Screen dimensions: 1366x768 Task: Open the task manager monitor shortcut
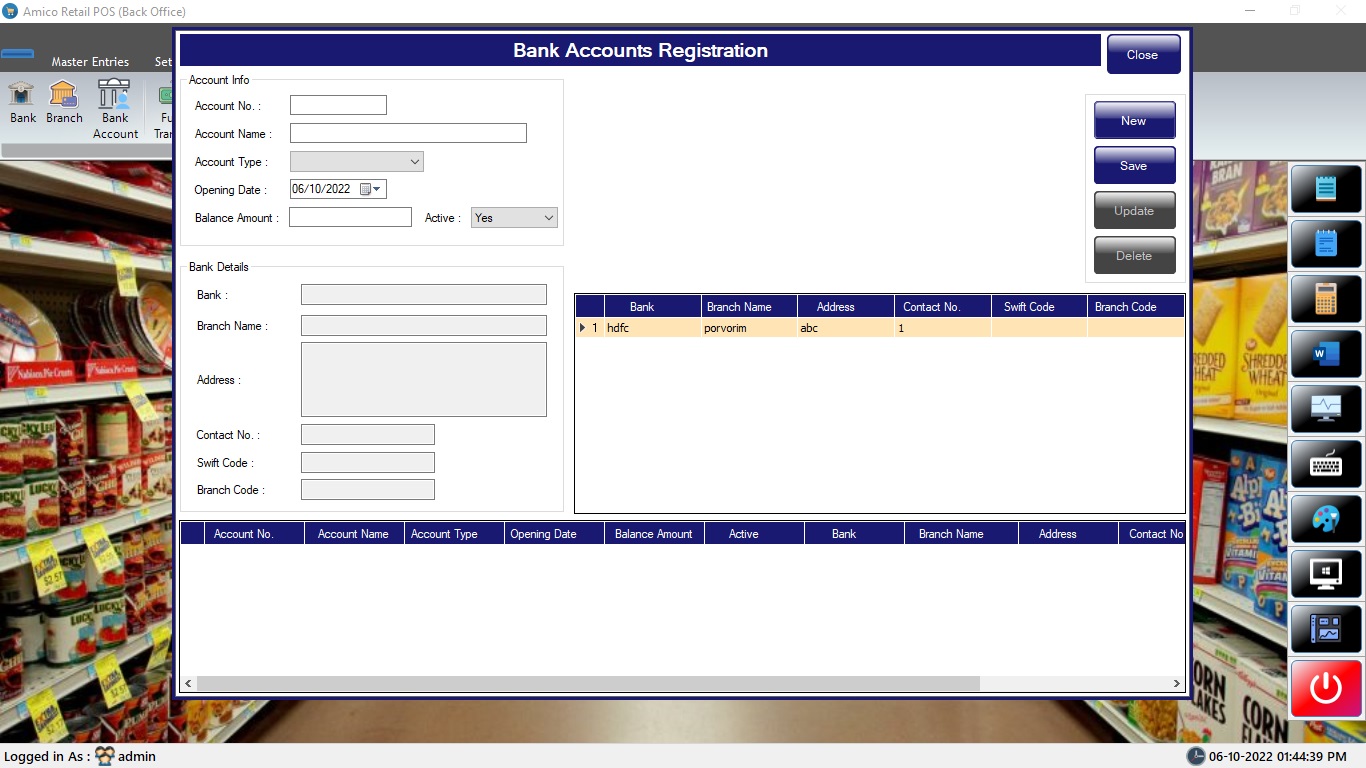point(1326,408)
